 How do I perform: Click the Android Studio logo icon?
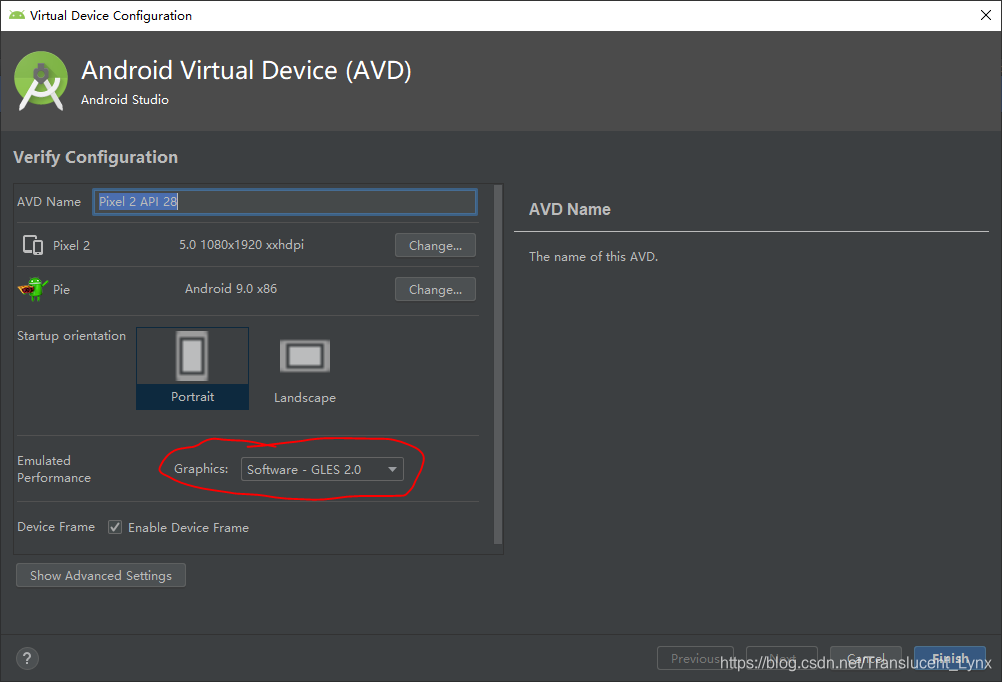click(x=41, y=81)
